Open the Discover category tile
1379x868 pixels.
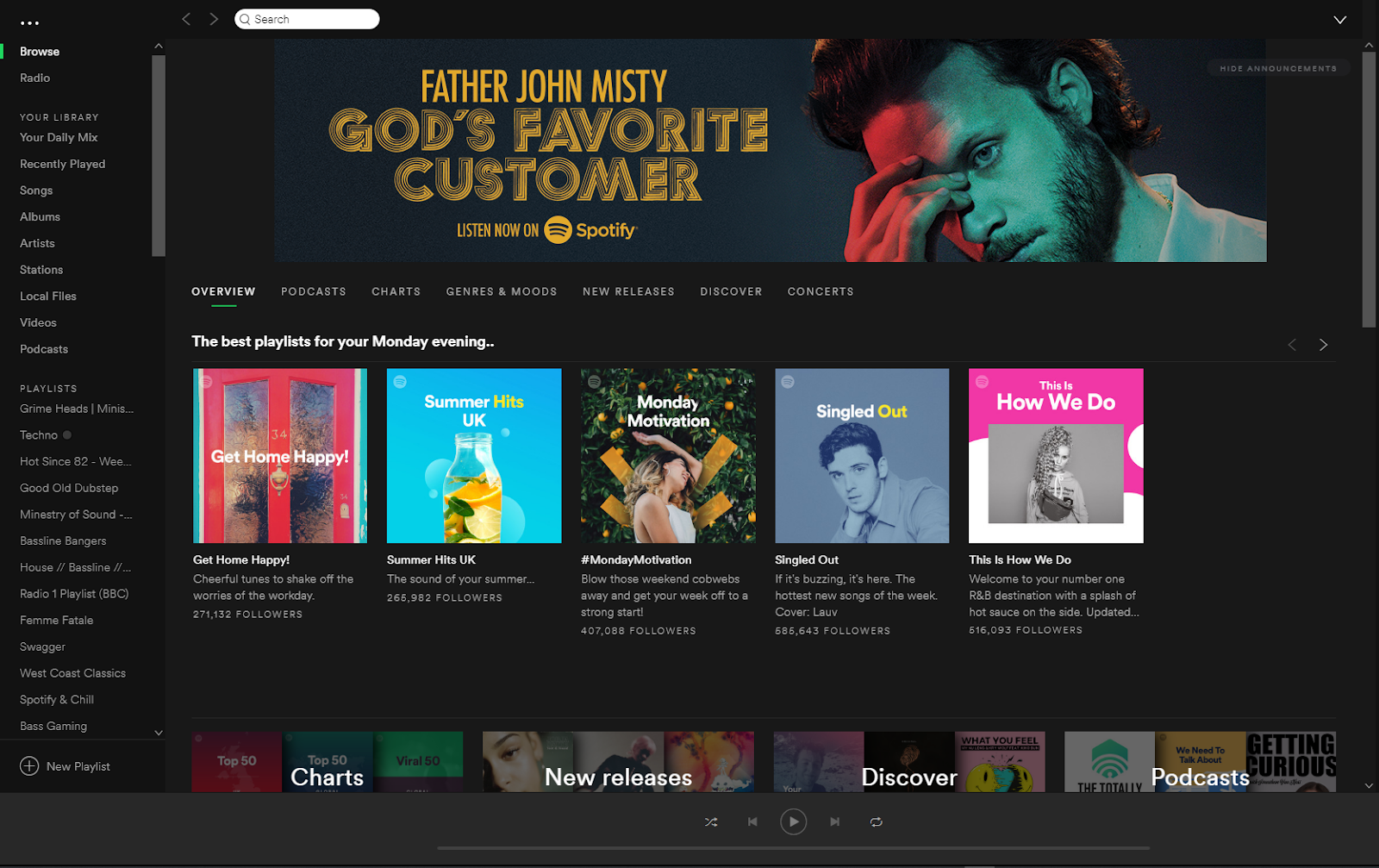click(x=909, y=762)
